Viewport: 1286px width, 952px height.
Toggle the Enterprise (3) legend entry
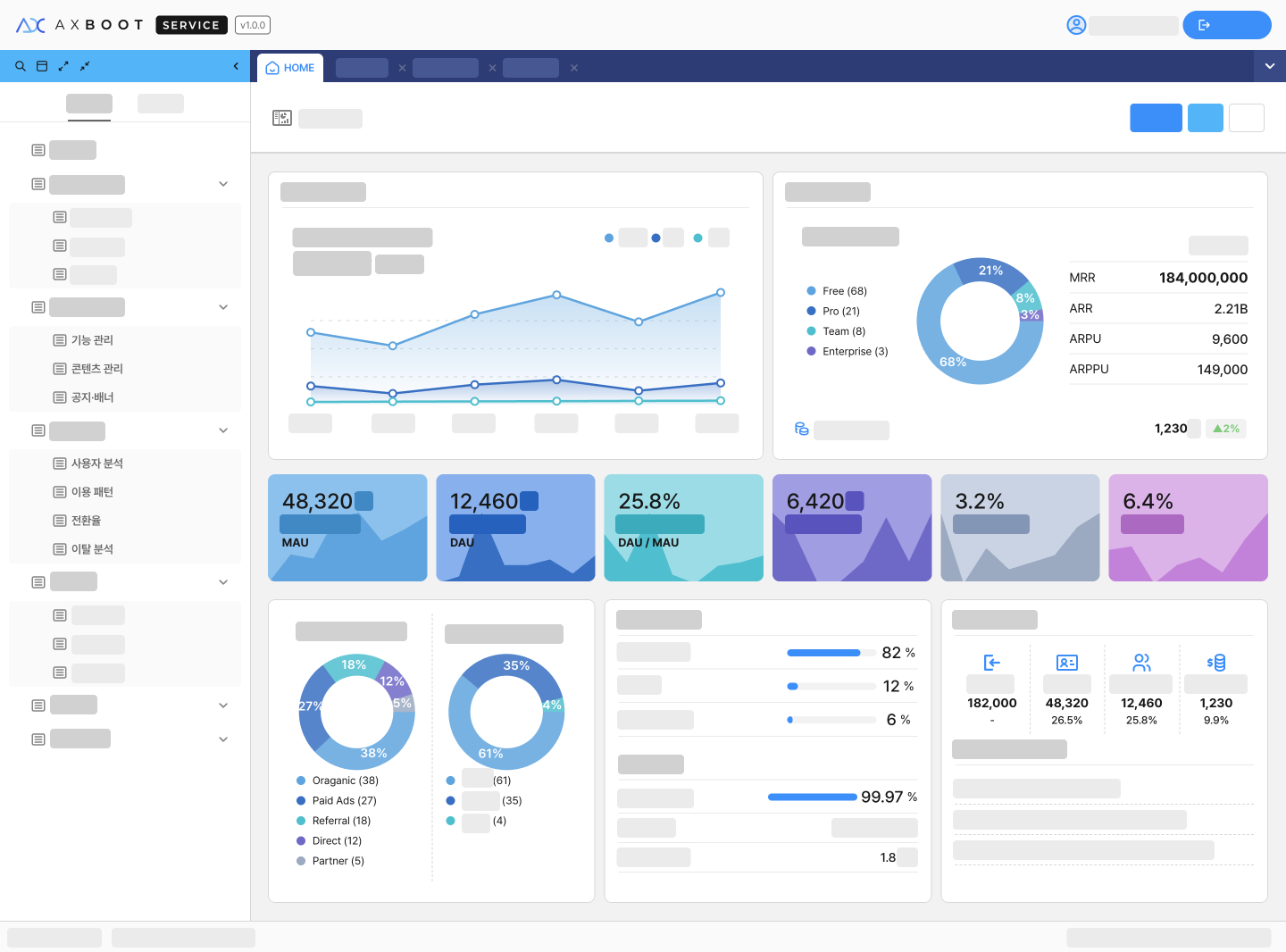pyautogui.click(x=848, y=351)
